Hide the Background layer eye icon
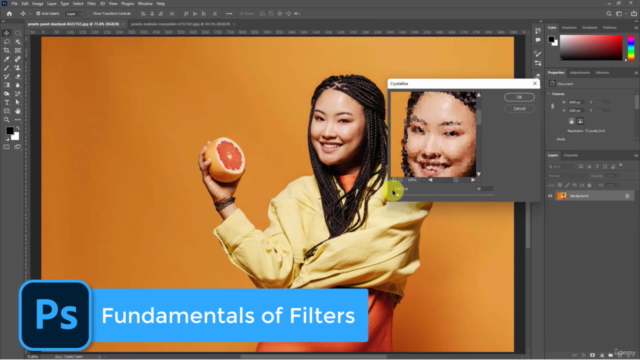Image resolution: width=640 pixels, height=360 pixels. (550, 196)
